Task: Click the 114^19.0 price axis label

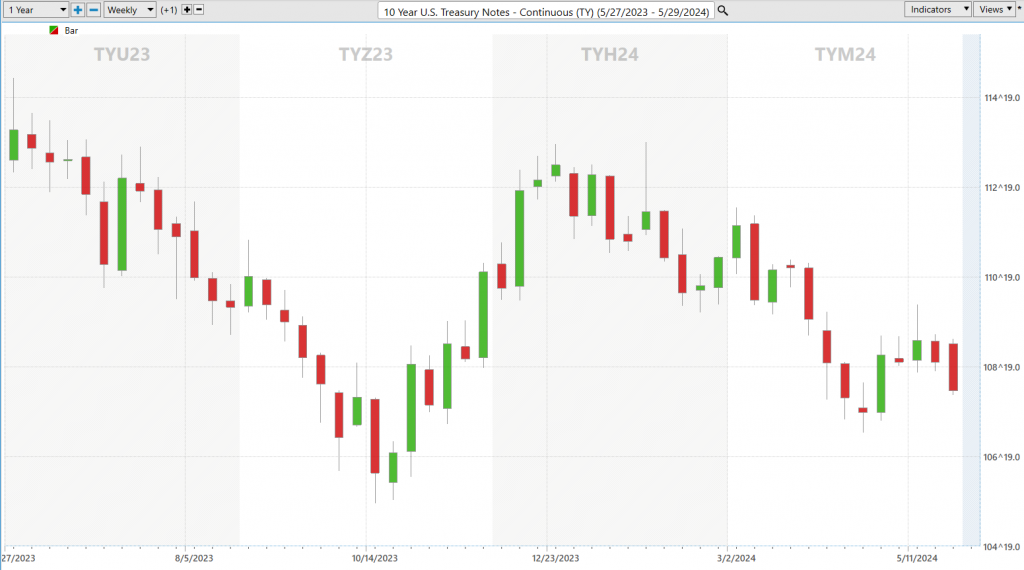Action: click(1002, 98)
